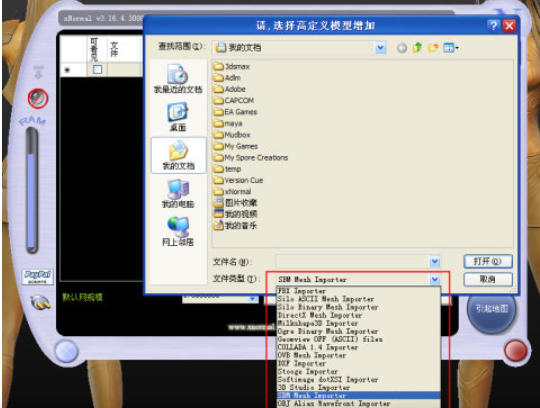The height and width of the screenshot is (408, 540).
Task: Open My Computer (我的电脑) shortcut
Action: pos(178,193)
